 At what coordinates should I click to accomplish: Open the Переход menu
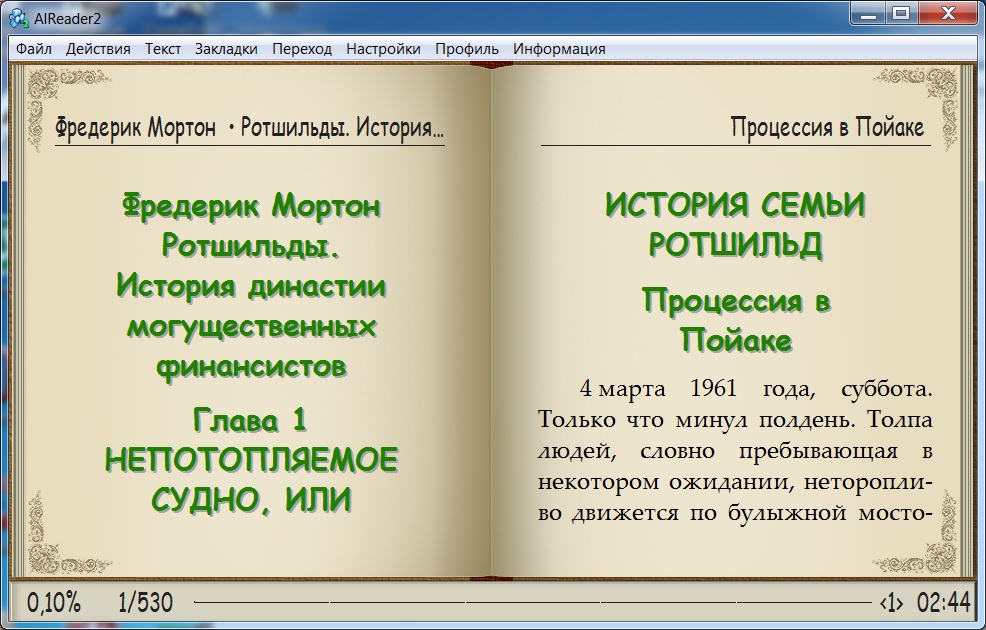pyautogui.click(x=302, y=49)
